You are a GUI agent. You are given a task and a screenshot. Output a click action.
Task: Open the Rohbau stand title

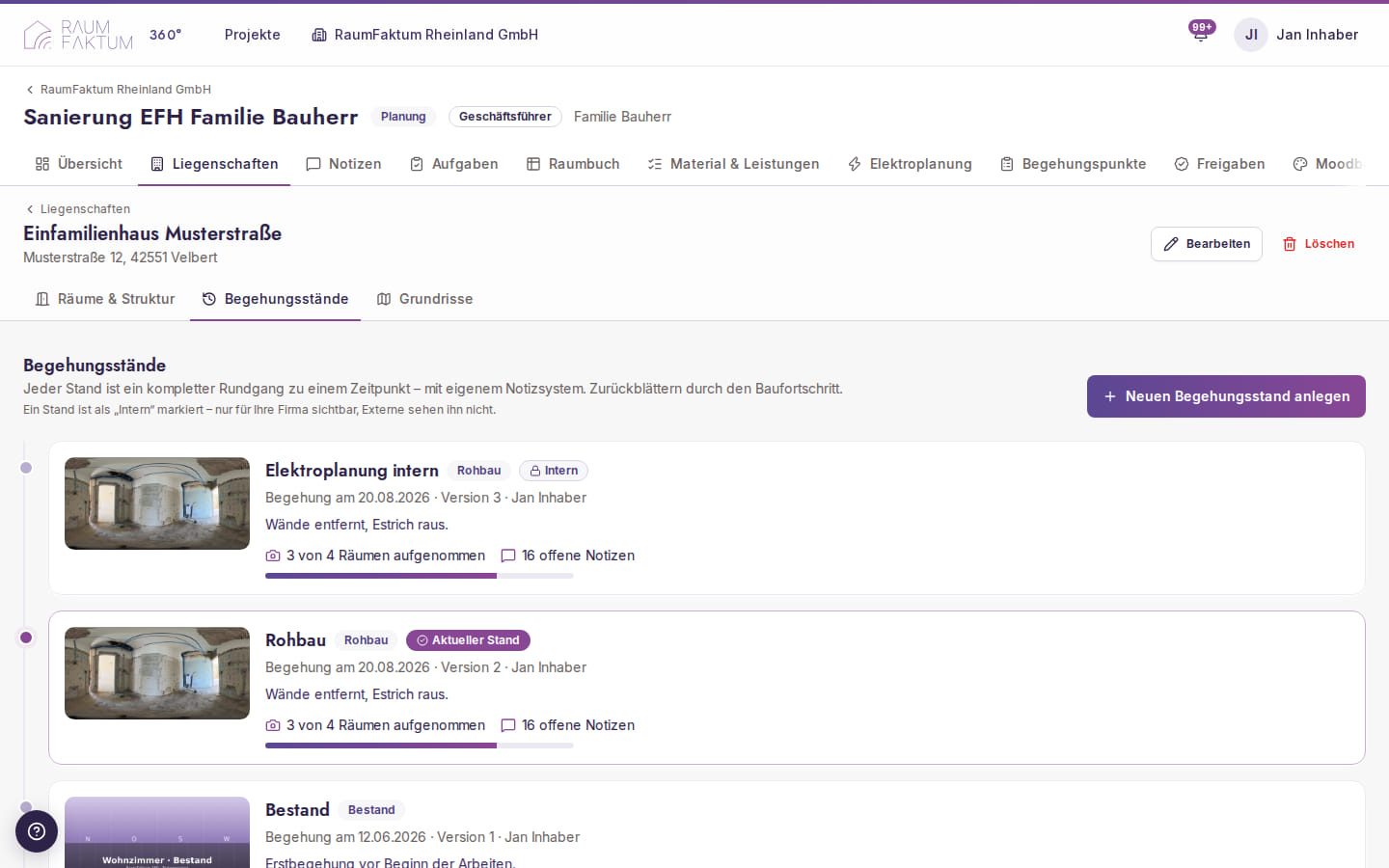tap(295, 640)
